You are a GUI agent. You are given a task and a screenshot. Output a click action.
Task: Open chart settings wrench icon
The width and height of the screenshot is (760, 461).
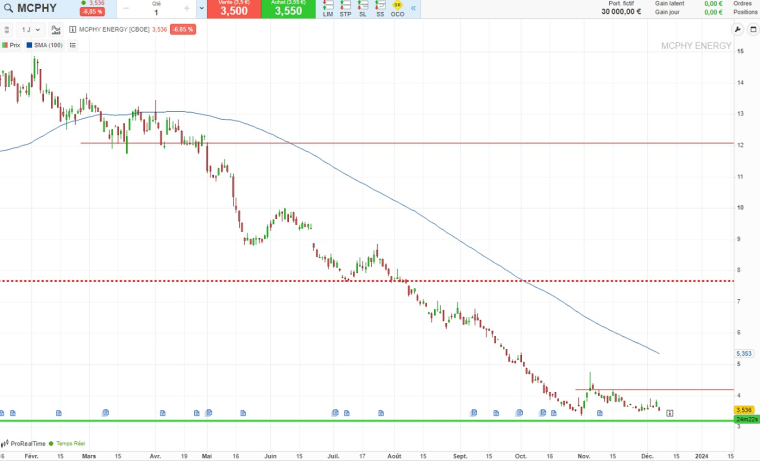coord(738,29)
